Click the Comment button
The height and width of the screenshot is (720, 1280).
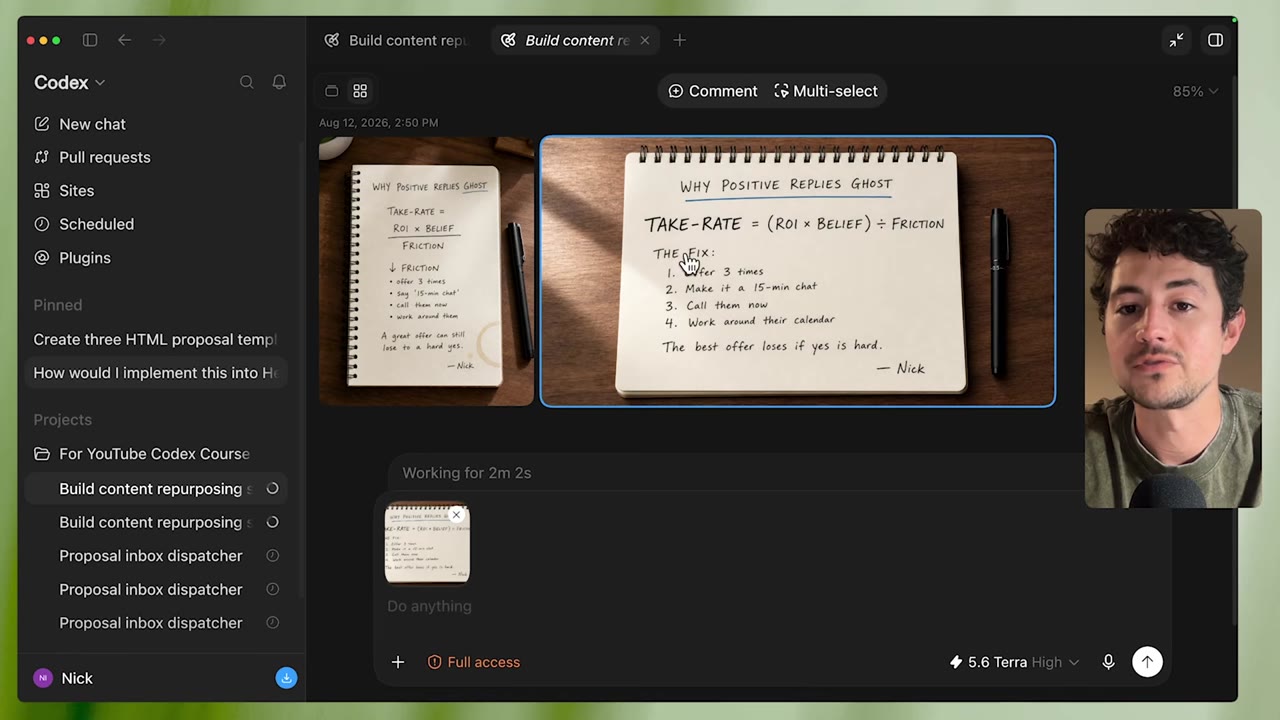pyautogui.click(x=713, y=91)
